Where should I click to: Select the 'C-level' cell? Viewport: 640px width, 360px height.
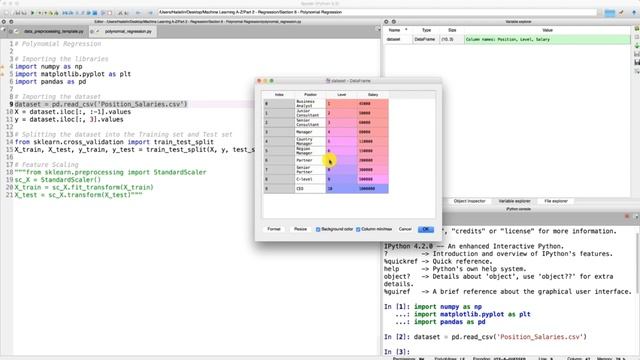click(310, 179)
